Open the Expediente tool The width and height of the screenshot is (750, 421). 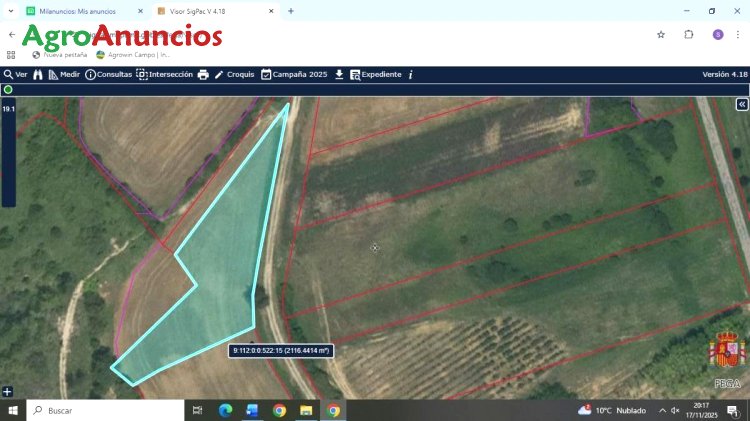pos(375,75)
